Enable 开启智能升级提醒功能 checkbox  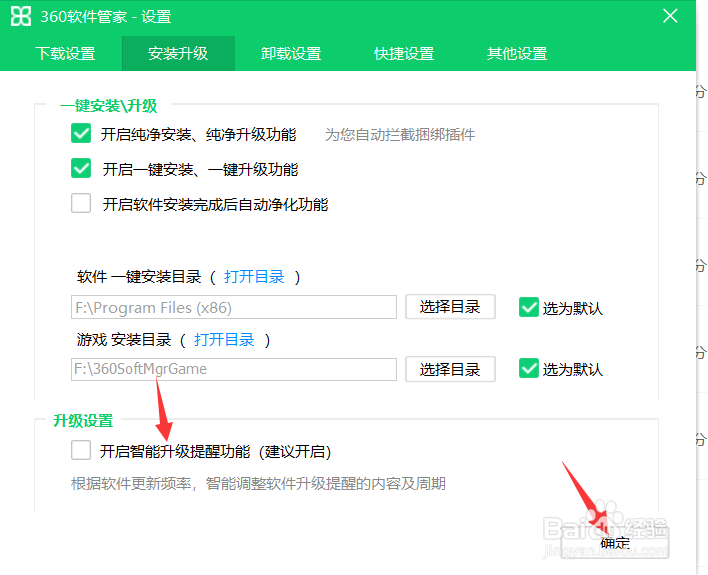click(x=81, y=450)
